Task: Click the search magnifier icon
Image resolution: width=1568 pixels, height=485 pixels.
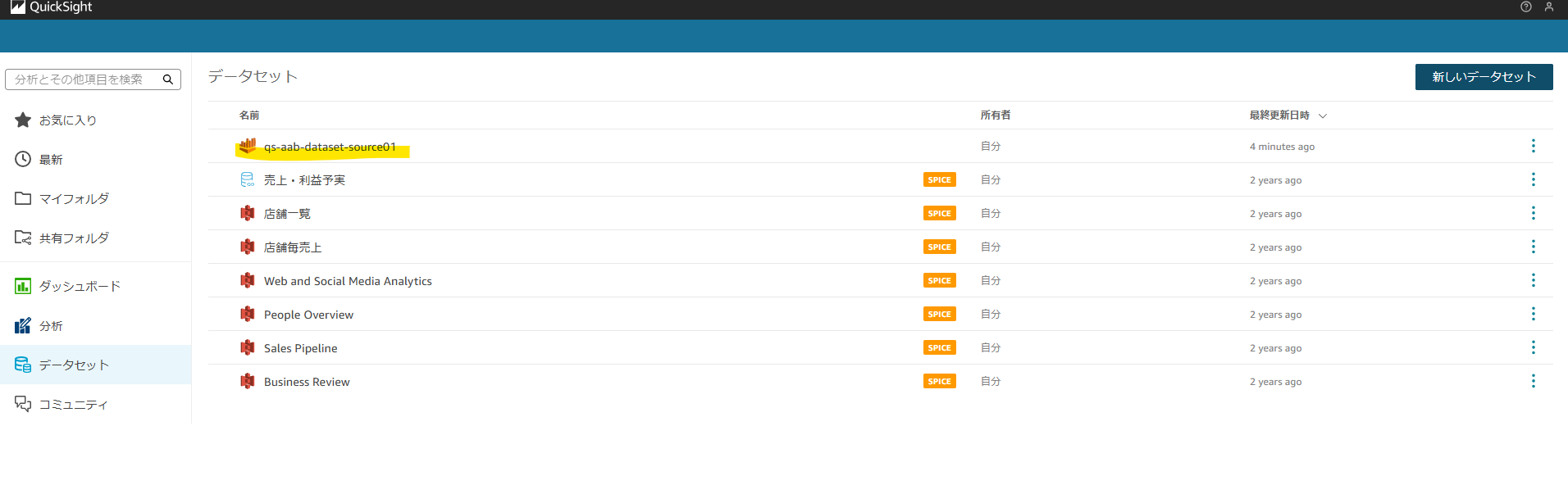Action: [x=168, y=79]
